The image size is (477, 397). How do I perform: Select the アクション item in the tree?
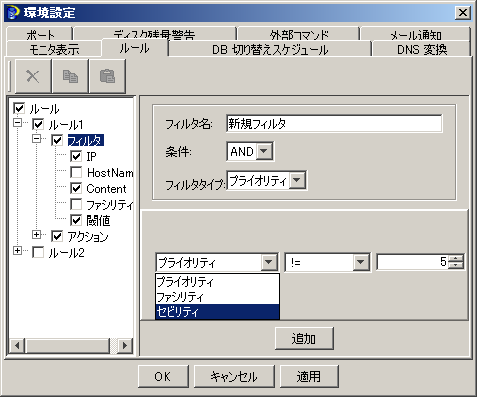88,237
